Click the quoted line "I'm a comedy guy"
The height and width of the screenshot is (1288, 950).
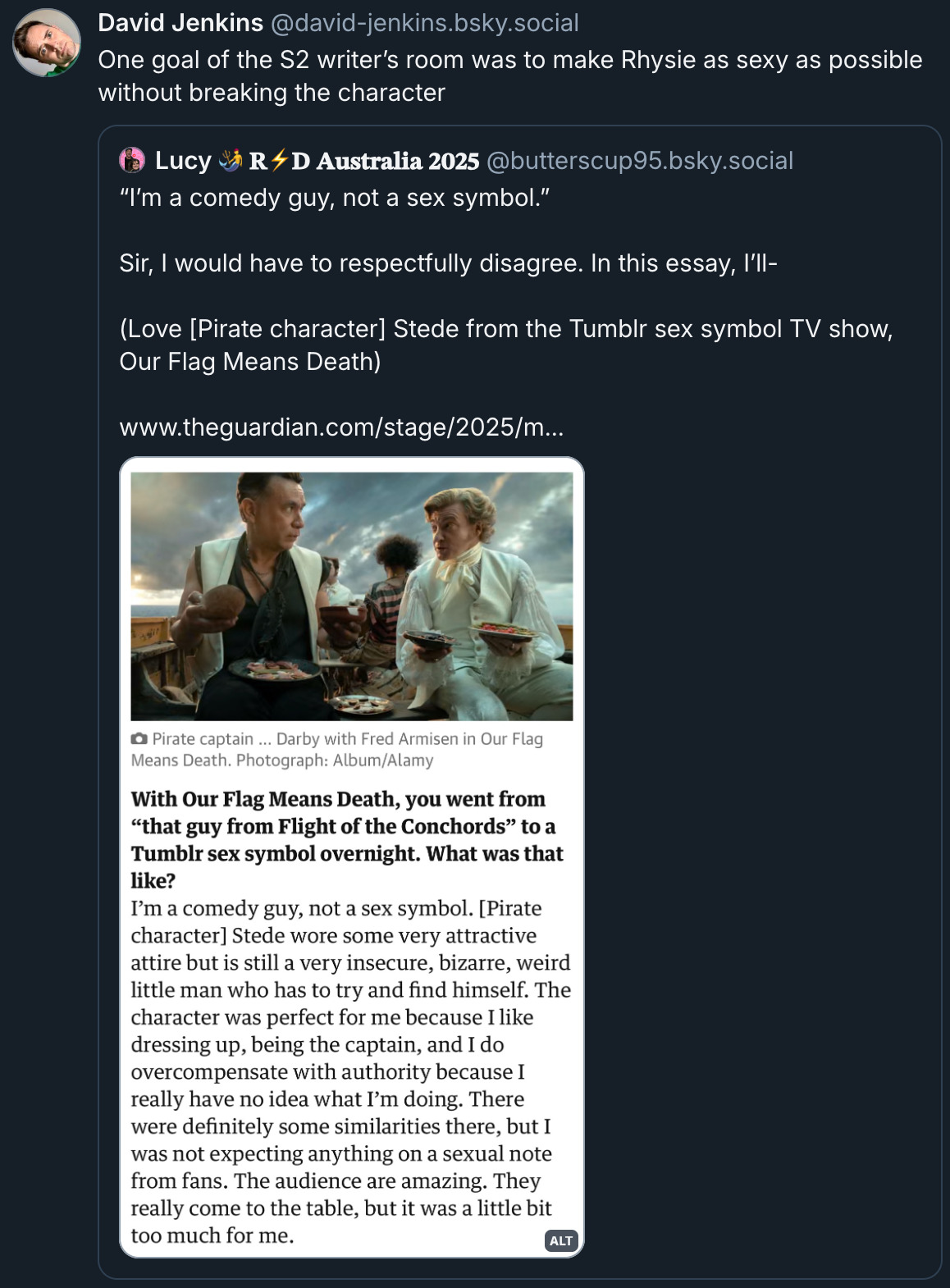[334, 198]
